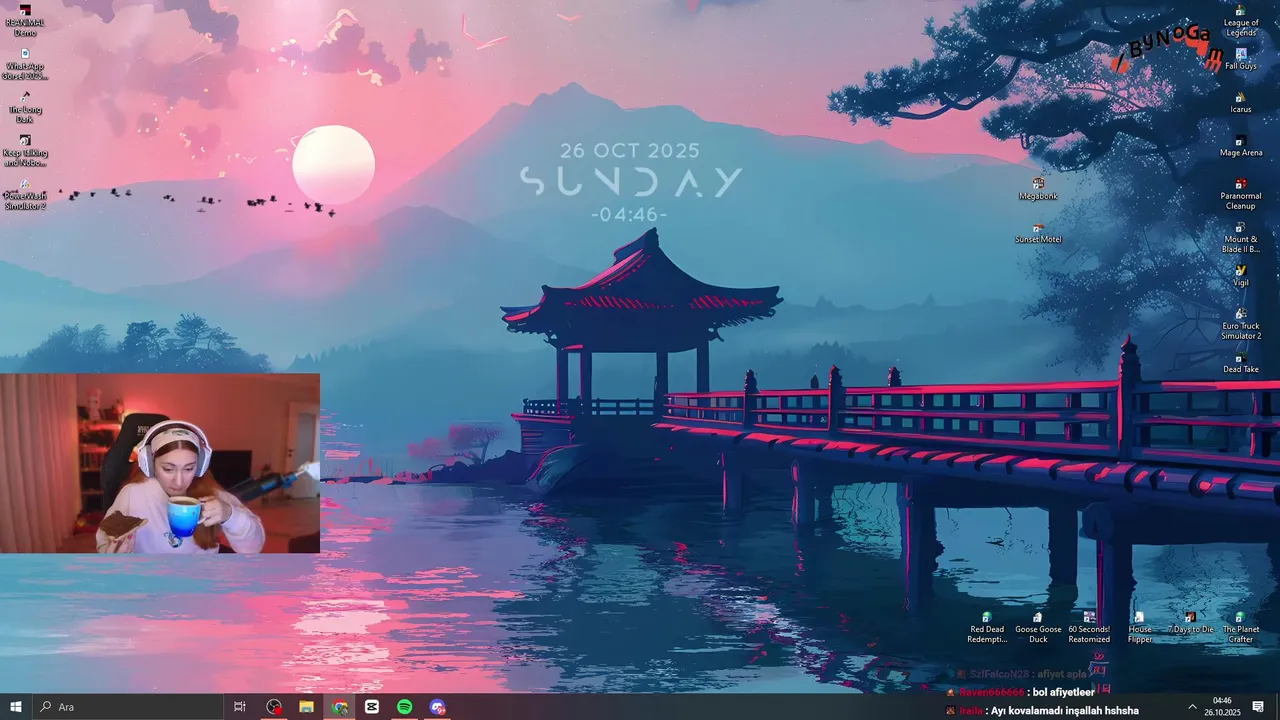Open Spotify from the taskbar
Viewport: 1280px width, 720px height.
click(x=405, y=707)
